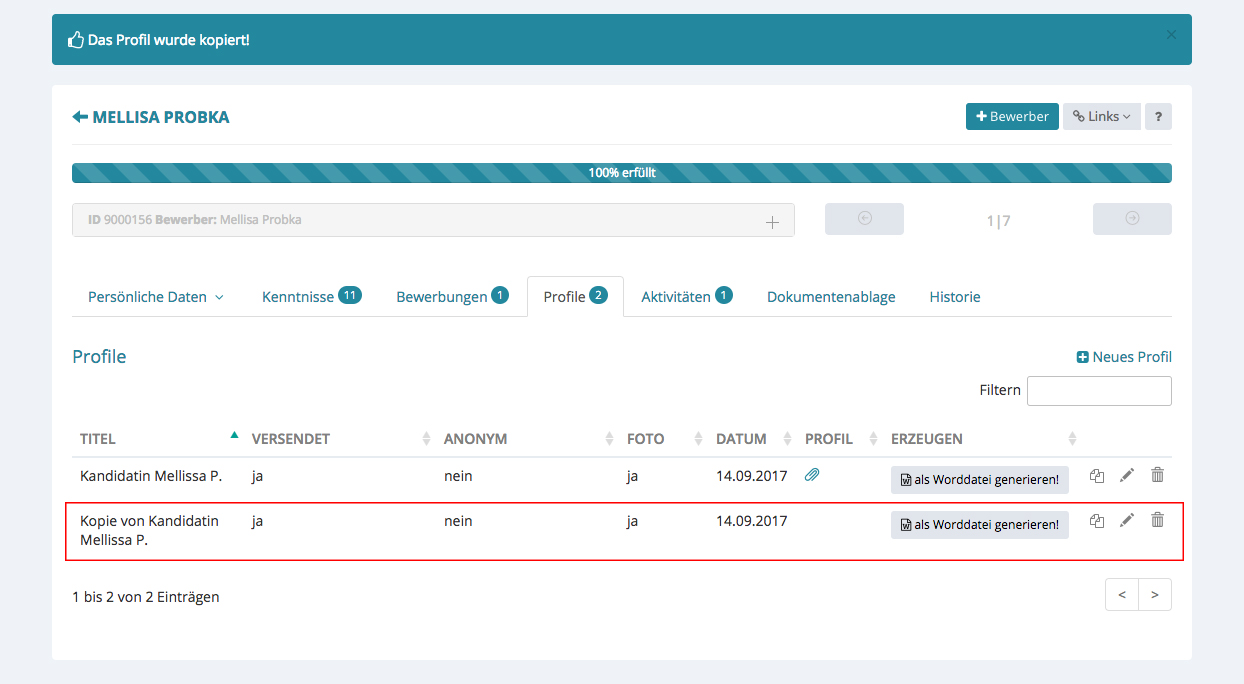1244x684 pixels.
Task: Click the paperclip icon in first profile row
Action: 812,476
